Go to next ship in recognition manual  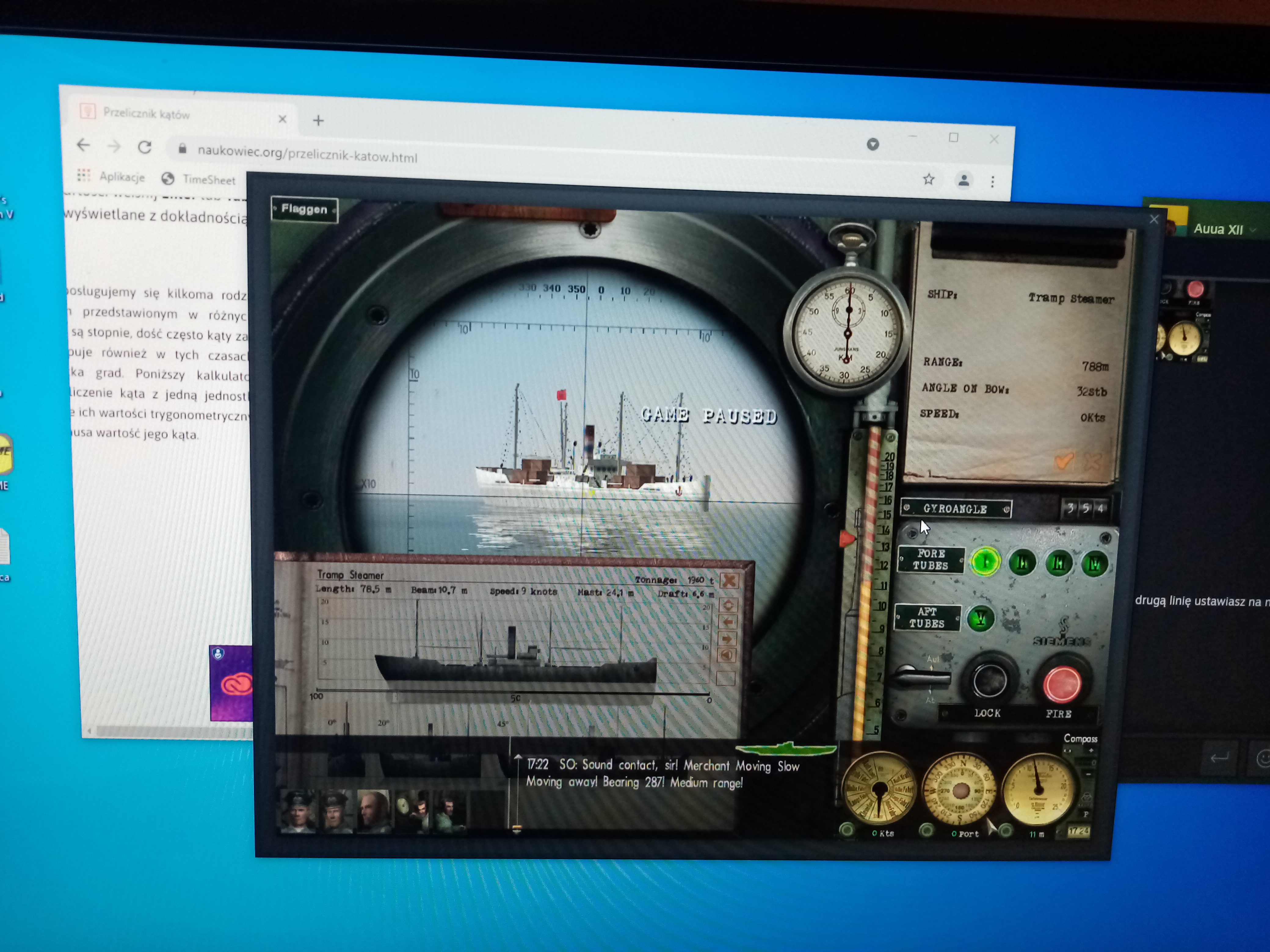click(727, 639)
